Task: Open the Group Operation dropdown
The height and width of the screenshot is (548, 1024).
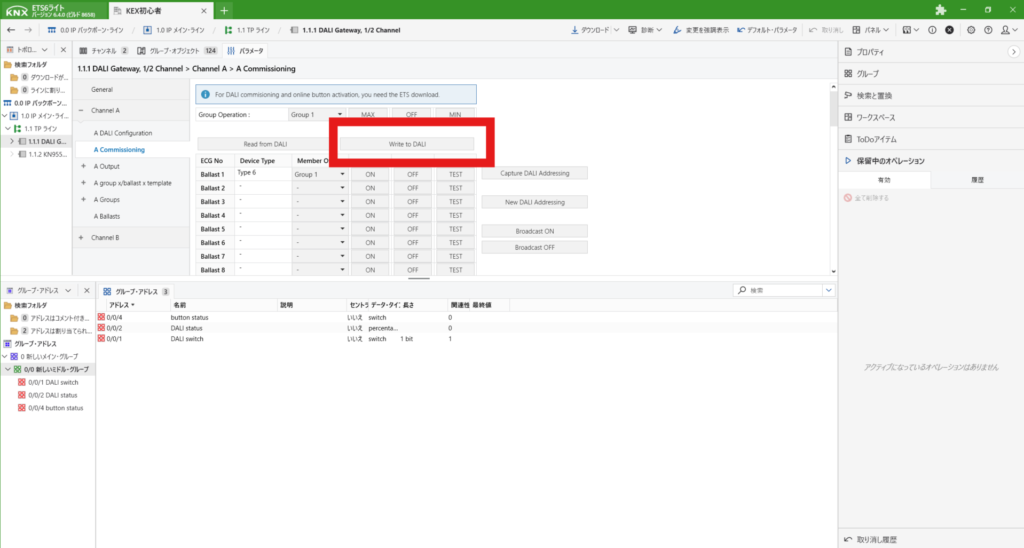Action: [x=317, y=115]
